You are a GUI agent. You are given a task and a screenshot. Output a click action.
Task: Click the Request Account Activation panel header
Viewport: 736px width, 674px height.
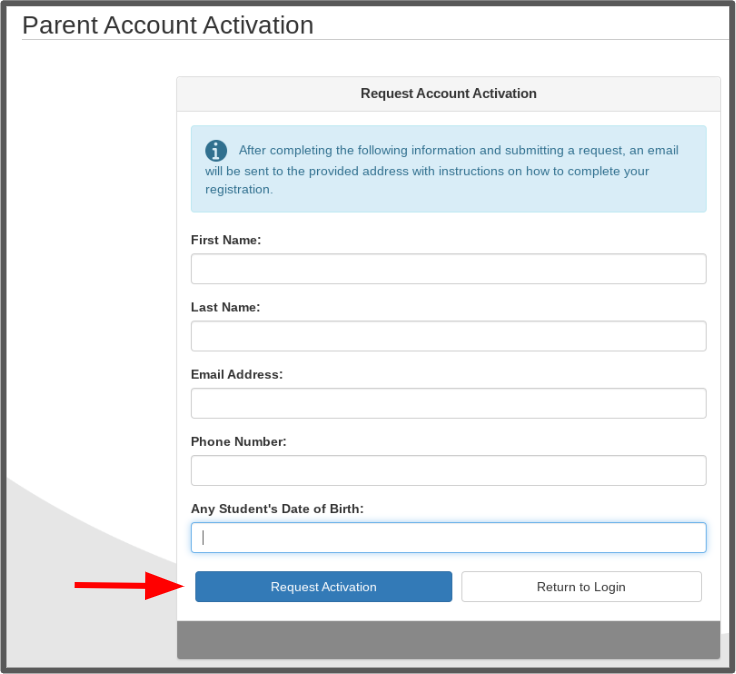(448, 93)
